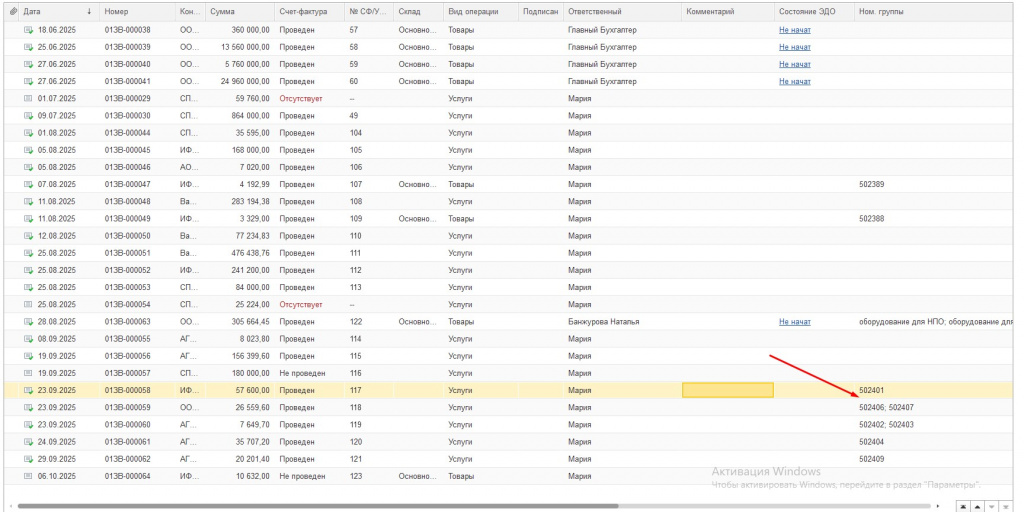Click the sort arrow in the Дата column header
The image size is (1024, 512).
click(89, 12)
